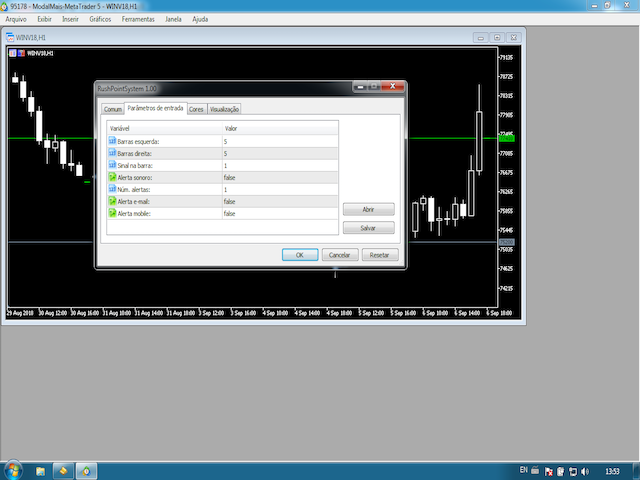Click the green 77410 price label
Screen dimensions: 640x480
pyautogui.click(x=507, y=138)
